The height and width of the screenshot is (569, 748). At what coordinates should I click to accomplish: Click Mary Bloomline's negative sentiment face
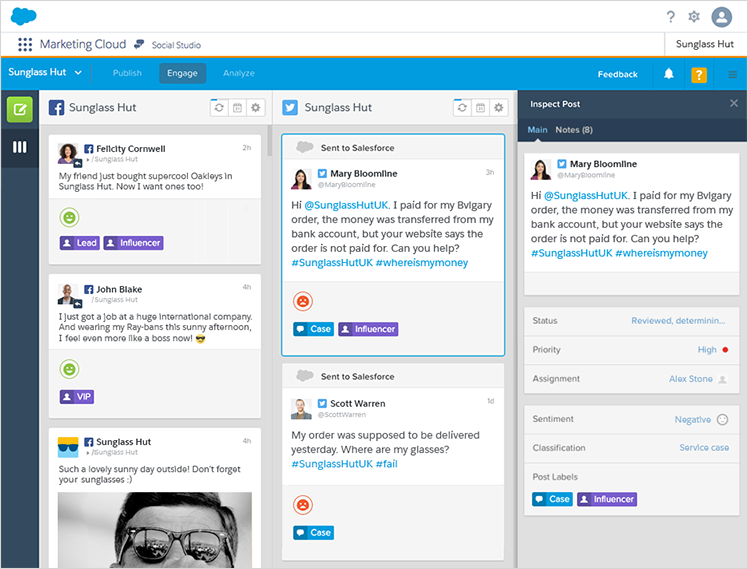(x=303, y=301)
